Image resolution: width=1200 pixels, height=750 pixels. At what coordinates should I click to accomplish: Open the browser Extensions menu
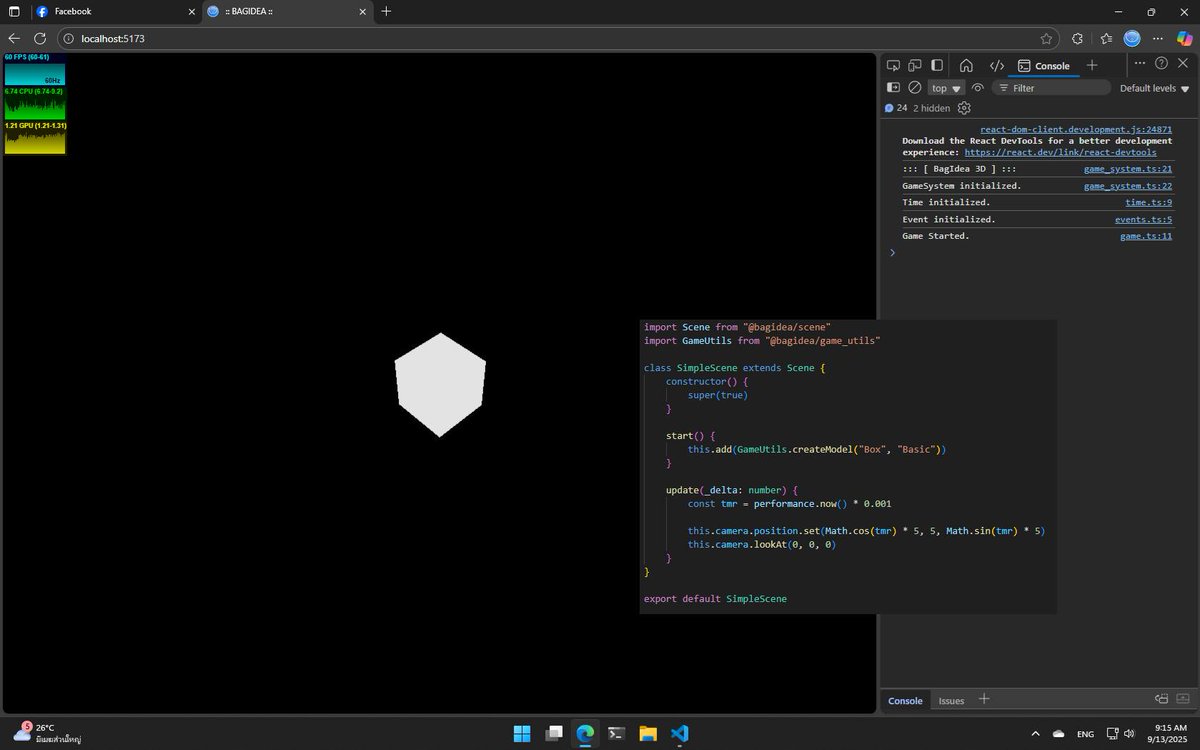[x=1077, y=38]
